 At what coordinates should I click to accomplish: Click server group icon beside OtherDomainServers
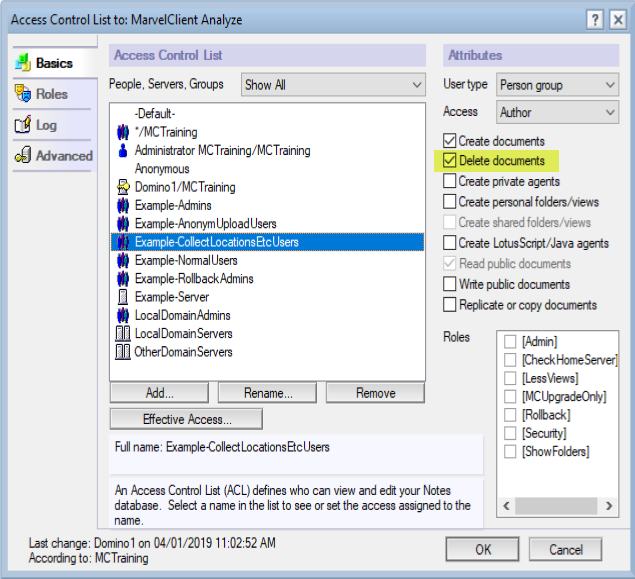coord(123,352)
